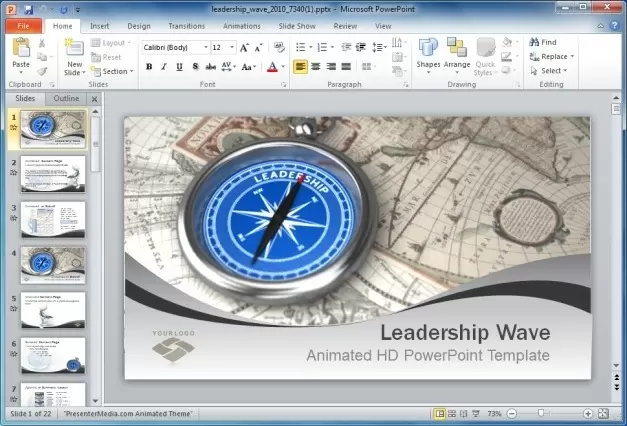Click the Find button in Editing group
Image resolution: width=627 pixels, height=426 pixels.
543,42
